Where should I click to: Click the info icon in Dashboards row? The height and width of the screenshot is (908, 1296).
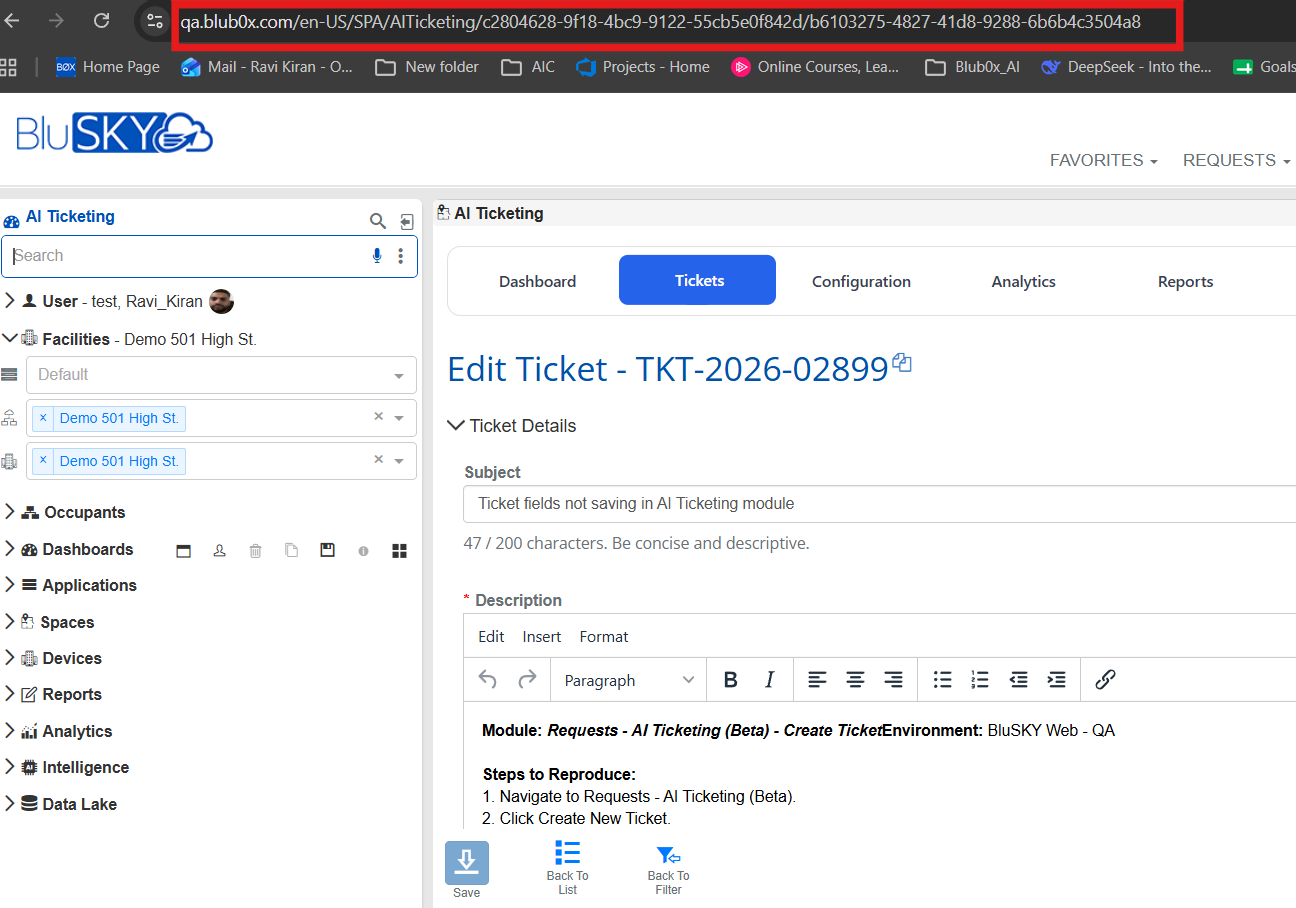coord(363,551)
